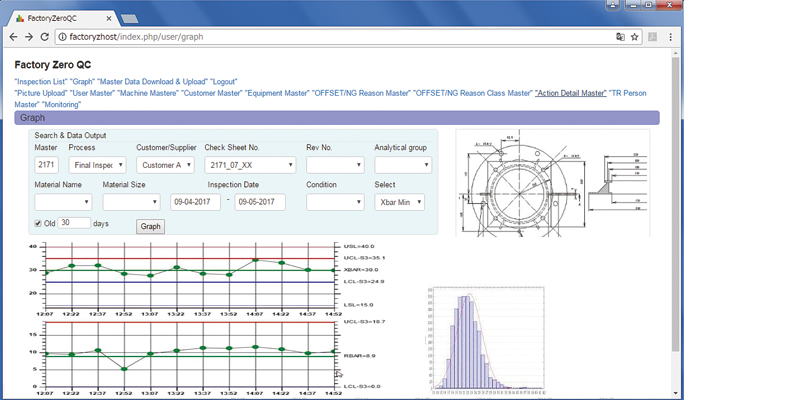
Task: Expand the Analytical group dropdown
Action: (402, 165)
